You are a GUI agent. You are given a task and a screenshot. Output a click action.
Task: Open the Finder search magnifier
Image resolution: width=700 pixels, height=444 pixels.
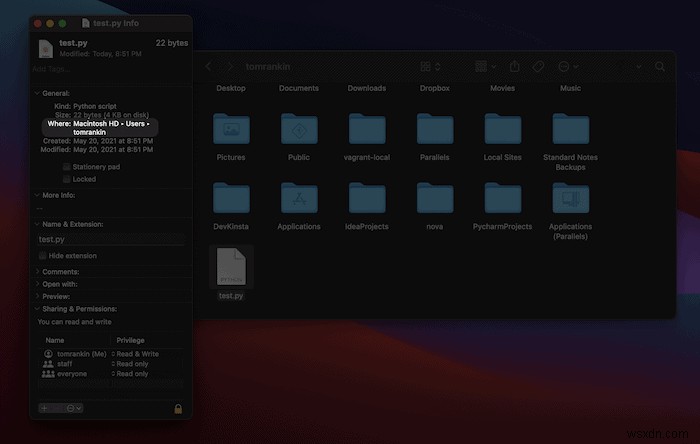tap(660, 66)
